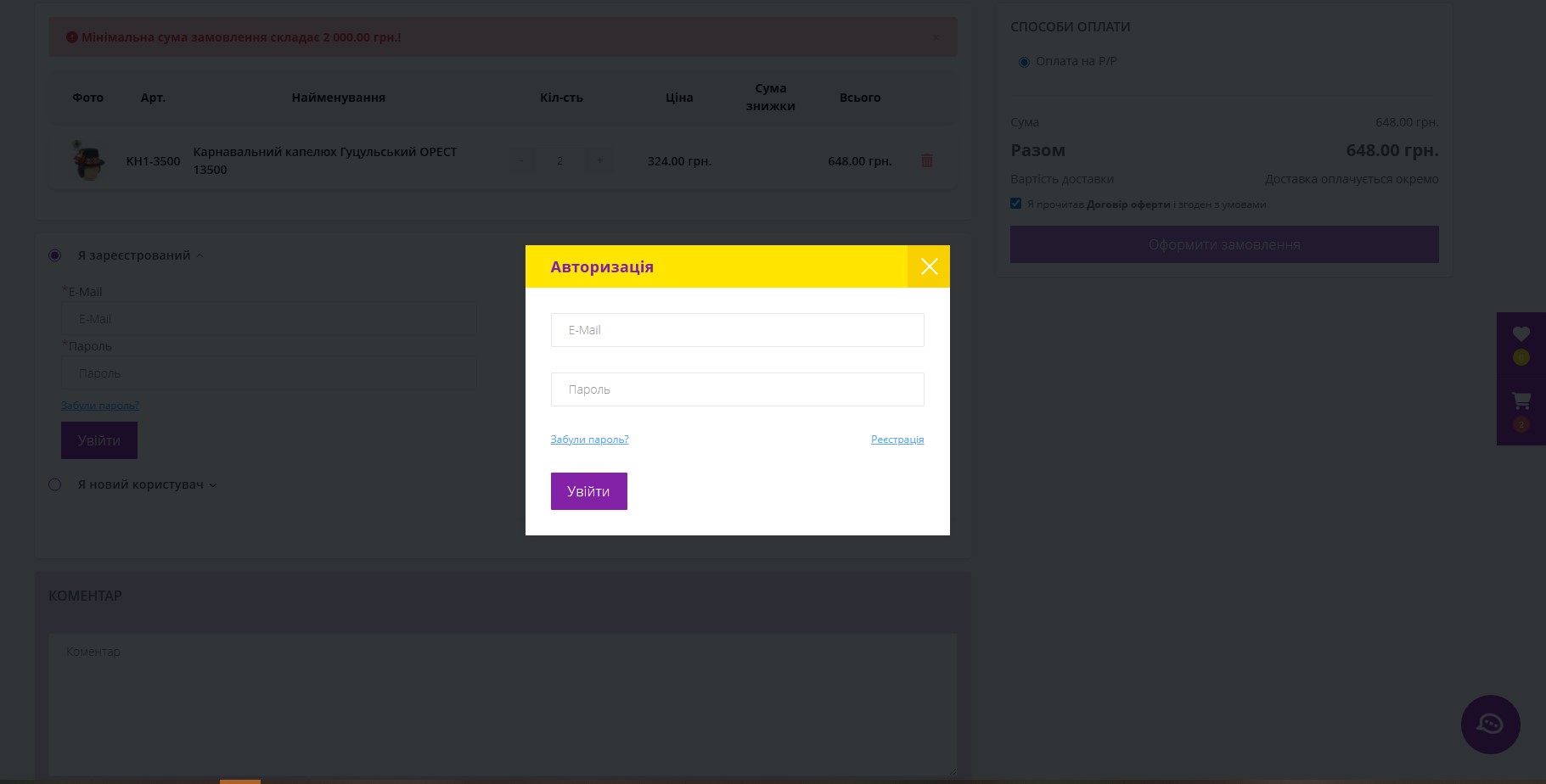Select the 'Оплата на Р/Р' payment option

pyautogui.click(x=1024, y=62)
